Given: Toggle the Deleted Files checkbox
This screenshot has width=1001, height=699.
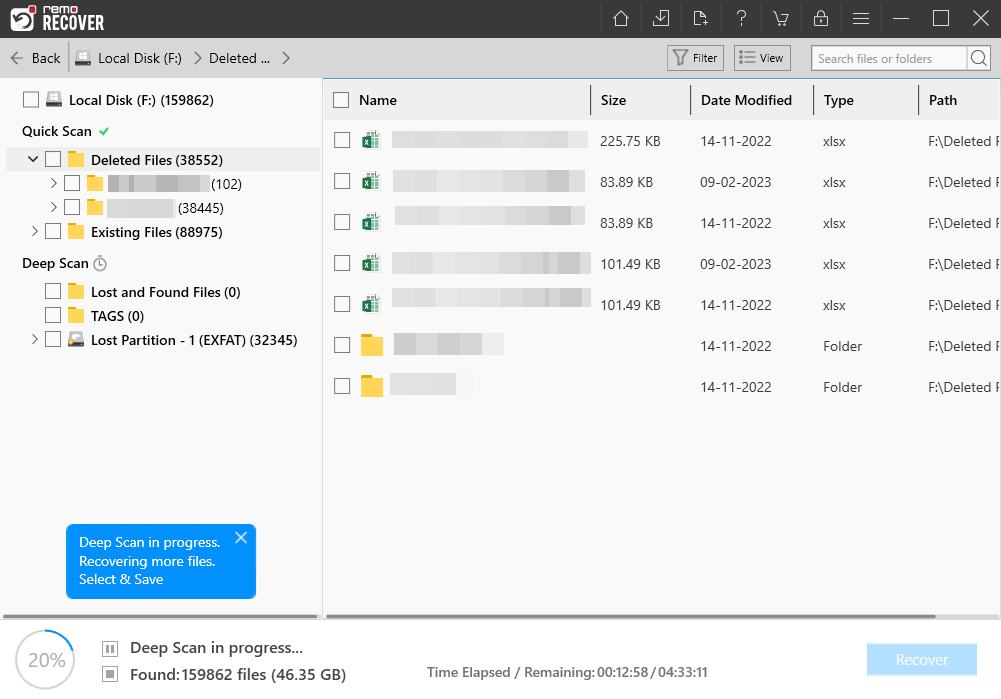Looking at the screenshot, I should click(53, 160).
